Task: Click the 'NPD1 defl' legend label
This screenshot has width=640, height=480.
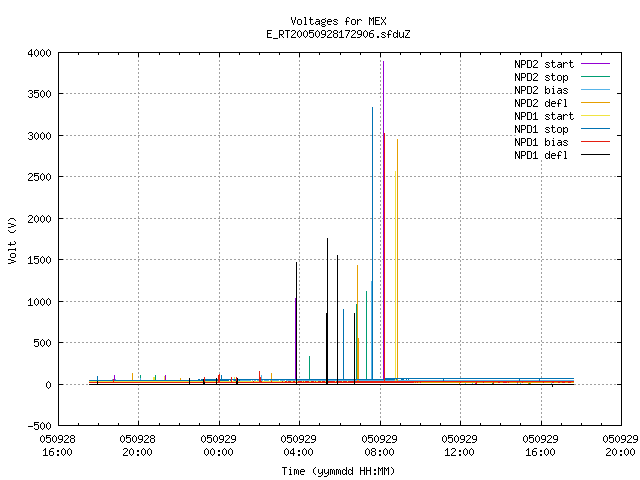Action: pos(541,156)
